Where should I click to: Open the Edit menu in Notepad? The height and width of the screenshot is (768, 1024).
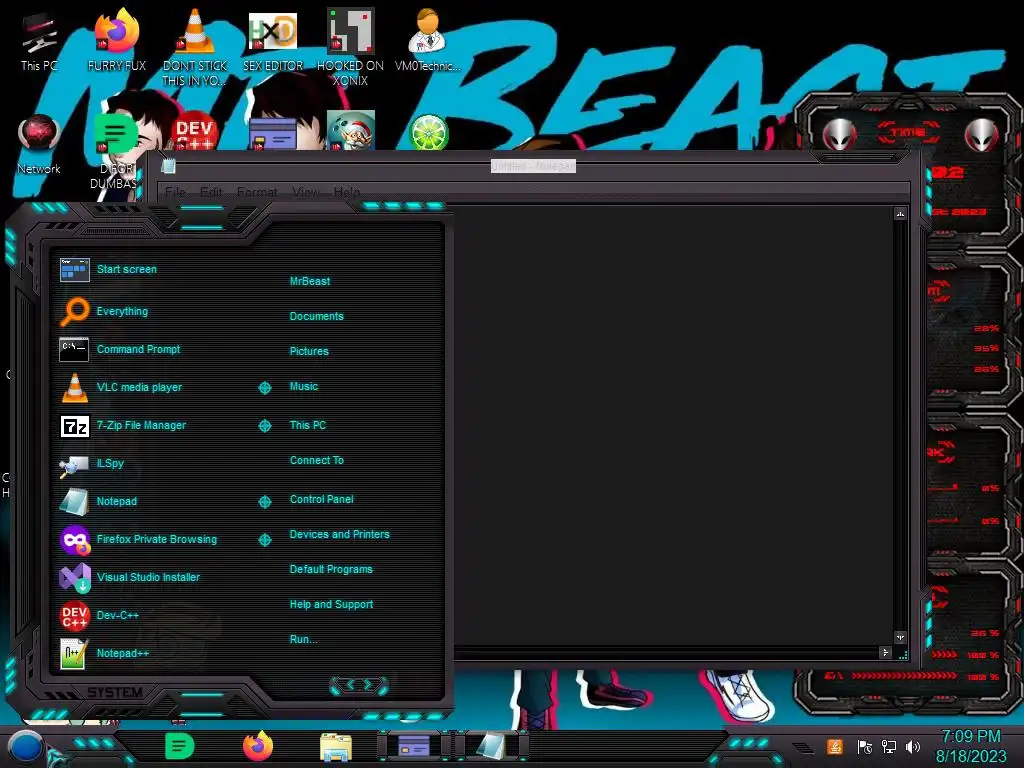pos(211,192)
